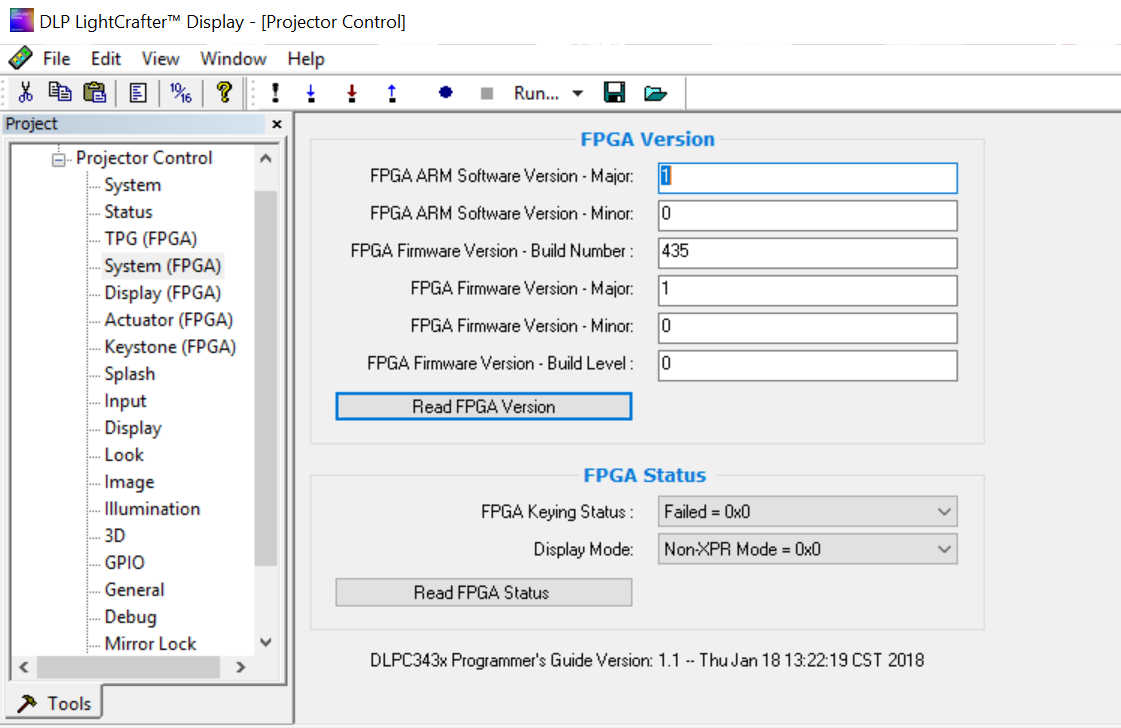The image size is (1121, 728).
Task: Open the File menu
Action: click(x=56, y=59)
